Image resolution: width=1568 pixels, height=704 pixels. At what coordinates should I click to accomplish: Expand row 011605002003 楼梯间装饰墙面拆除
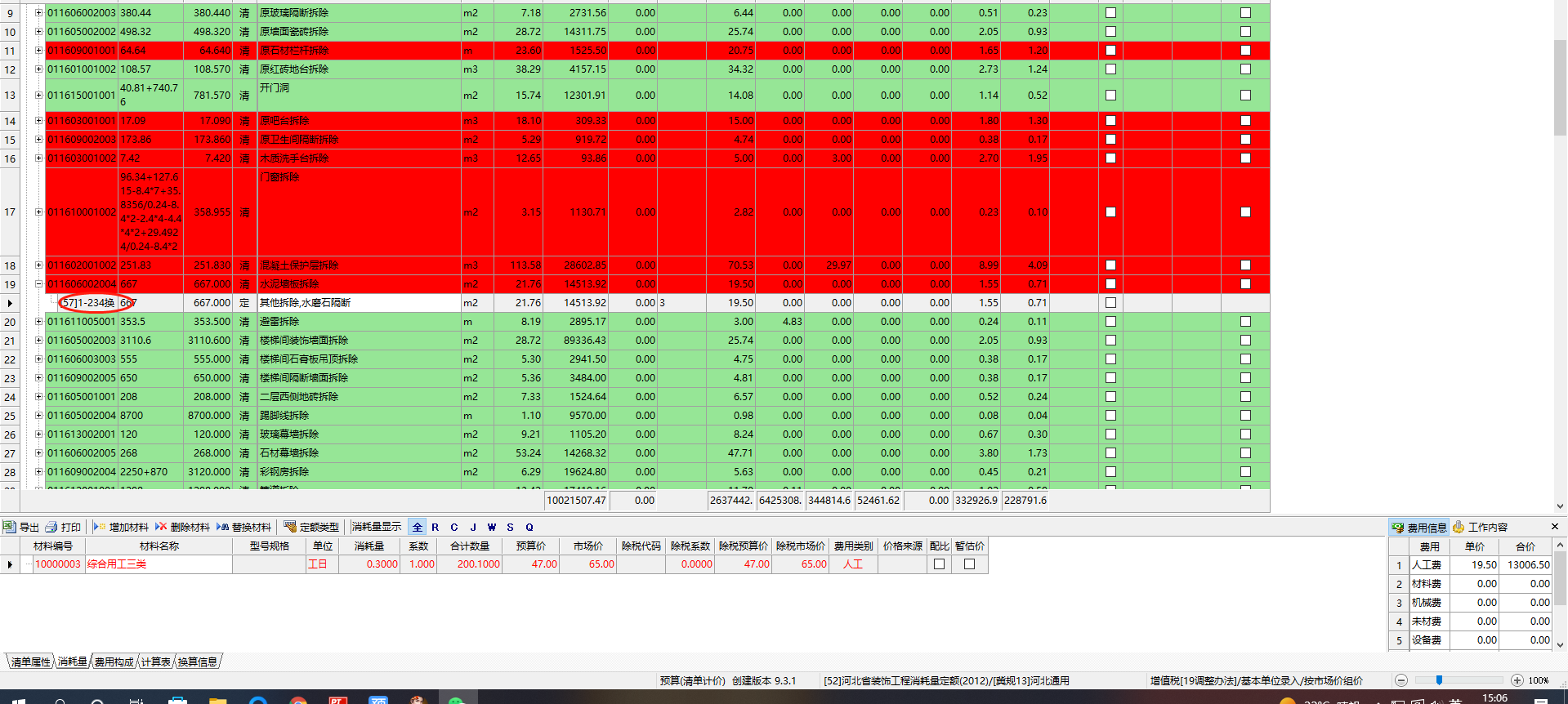pyautogui.click(x=38, y=341)
